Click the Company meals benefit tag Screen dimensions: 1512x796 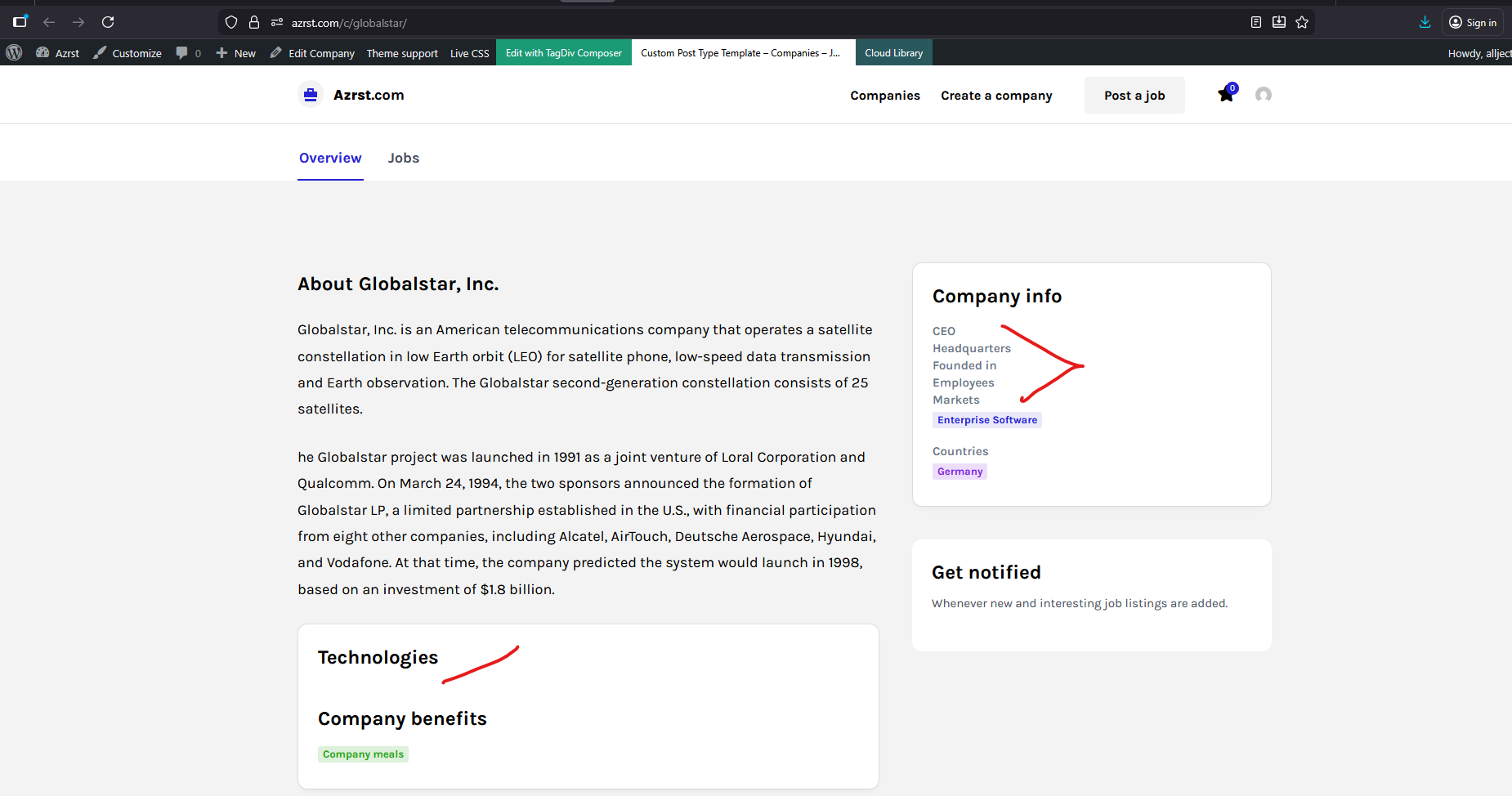pos(363,754)
